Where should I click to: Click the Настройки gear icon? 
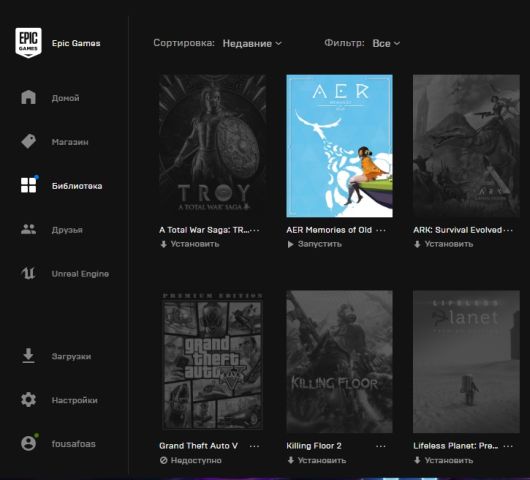point(28,400)
